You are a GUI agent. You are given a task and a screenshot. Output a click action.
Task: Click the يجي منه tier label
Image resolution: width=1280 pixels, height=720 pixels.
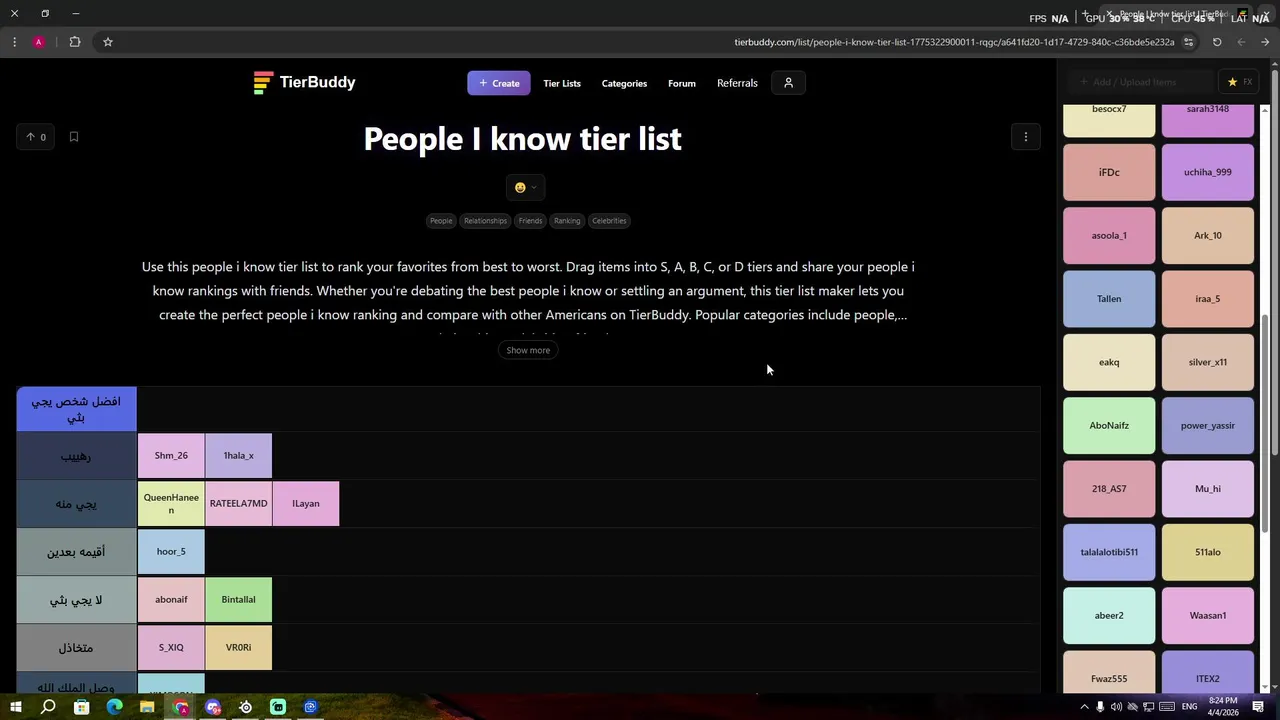coord(76,504)
